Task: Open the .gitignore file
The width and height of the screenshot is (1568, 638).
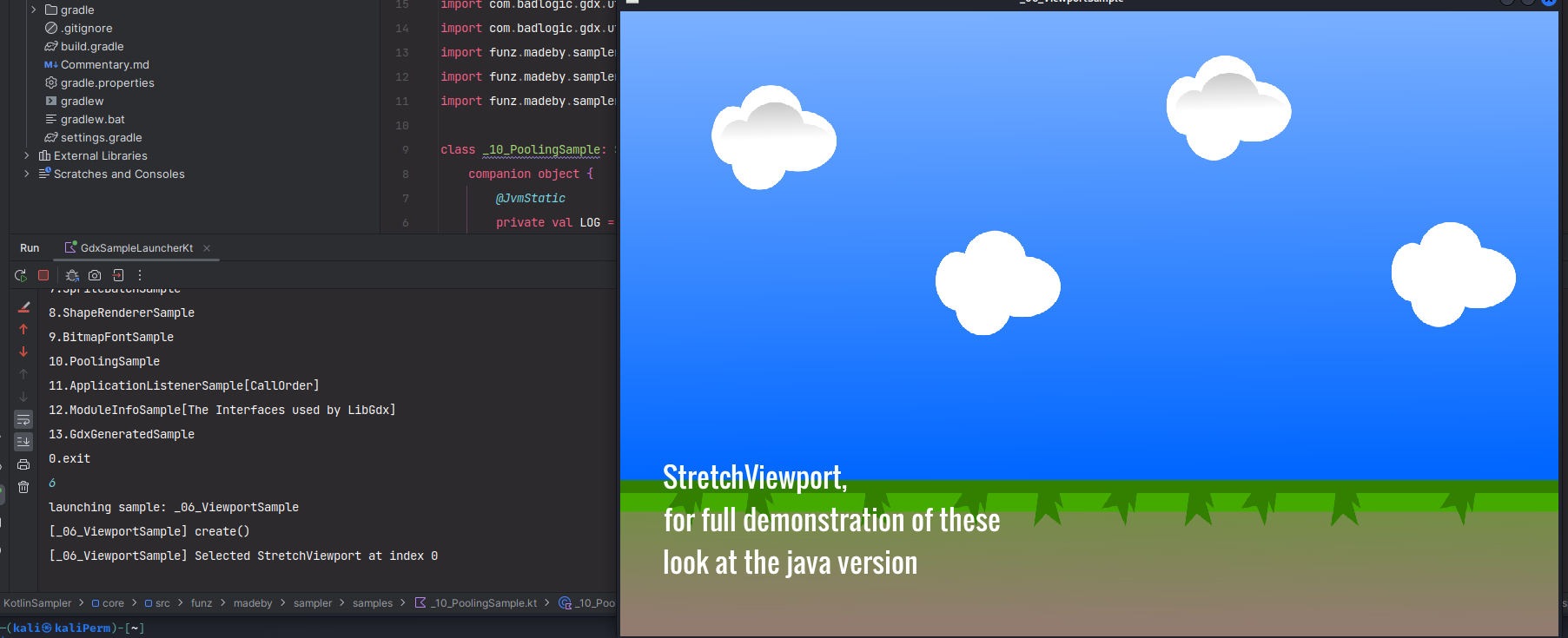Action: tap(86, 29)
